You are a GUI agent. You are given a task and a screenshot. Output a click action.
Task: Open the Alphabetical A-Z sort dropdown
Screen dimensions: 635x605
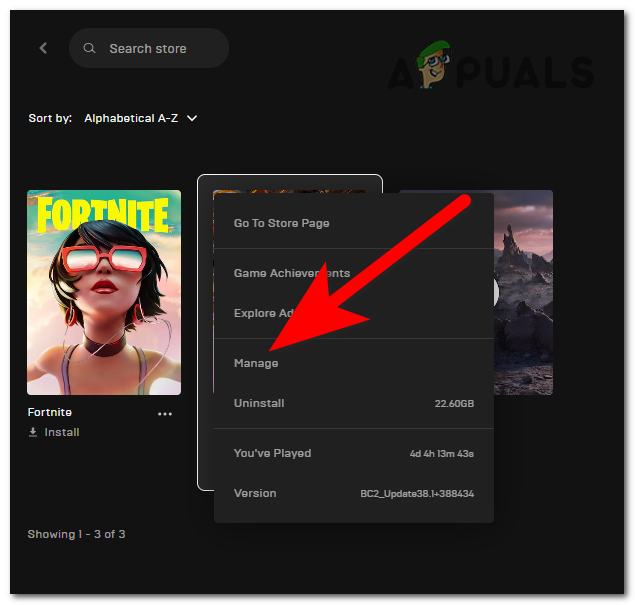[141, 118]
